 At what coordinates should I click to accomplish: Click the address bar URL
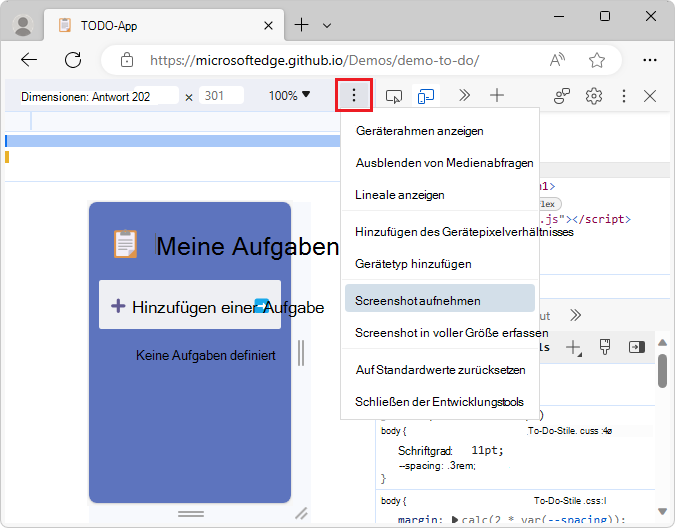coord(315,60)
